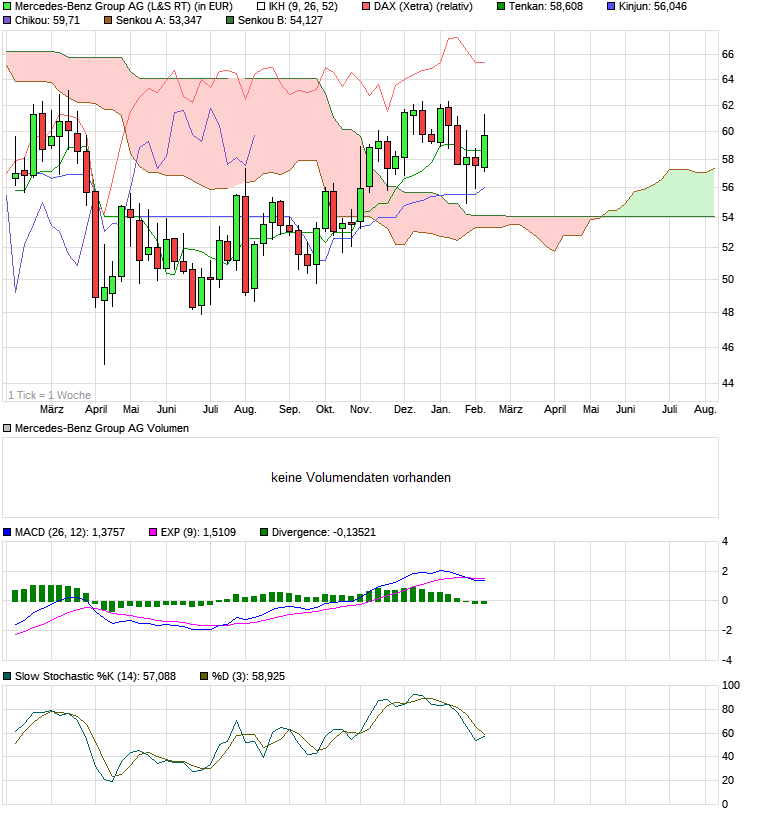The height and width of the screenshot is (814, 760).
Task: Click the 'Slow Stochastic %K (14): 57,088' label
Action: click(x=95, y=676)
